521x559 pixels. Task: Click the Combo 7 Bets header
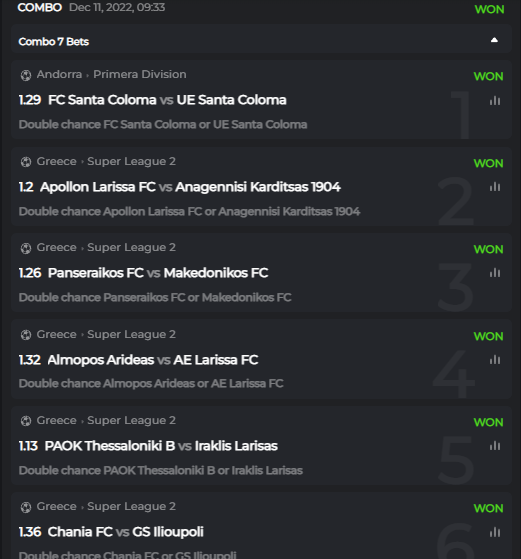(261, 39)
